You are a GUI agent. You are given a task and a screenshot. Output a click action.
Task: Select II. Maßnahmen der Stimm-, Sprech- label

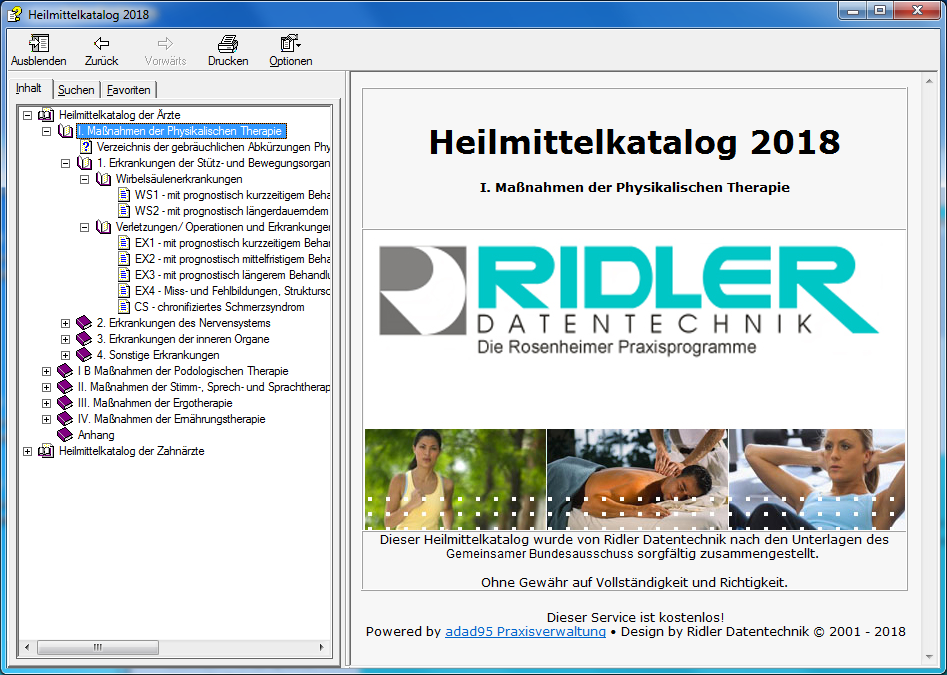[x=204, y=387]
